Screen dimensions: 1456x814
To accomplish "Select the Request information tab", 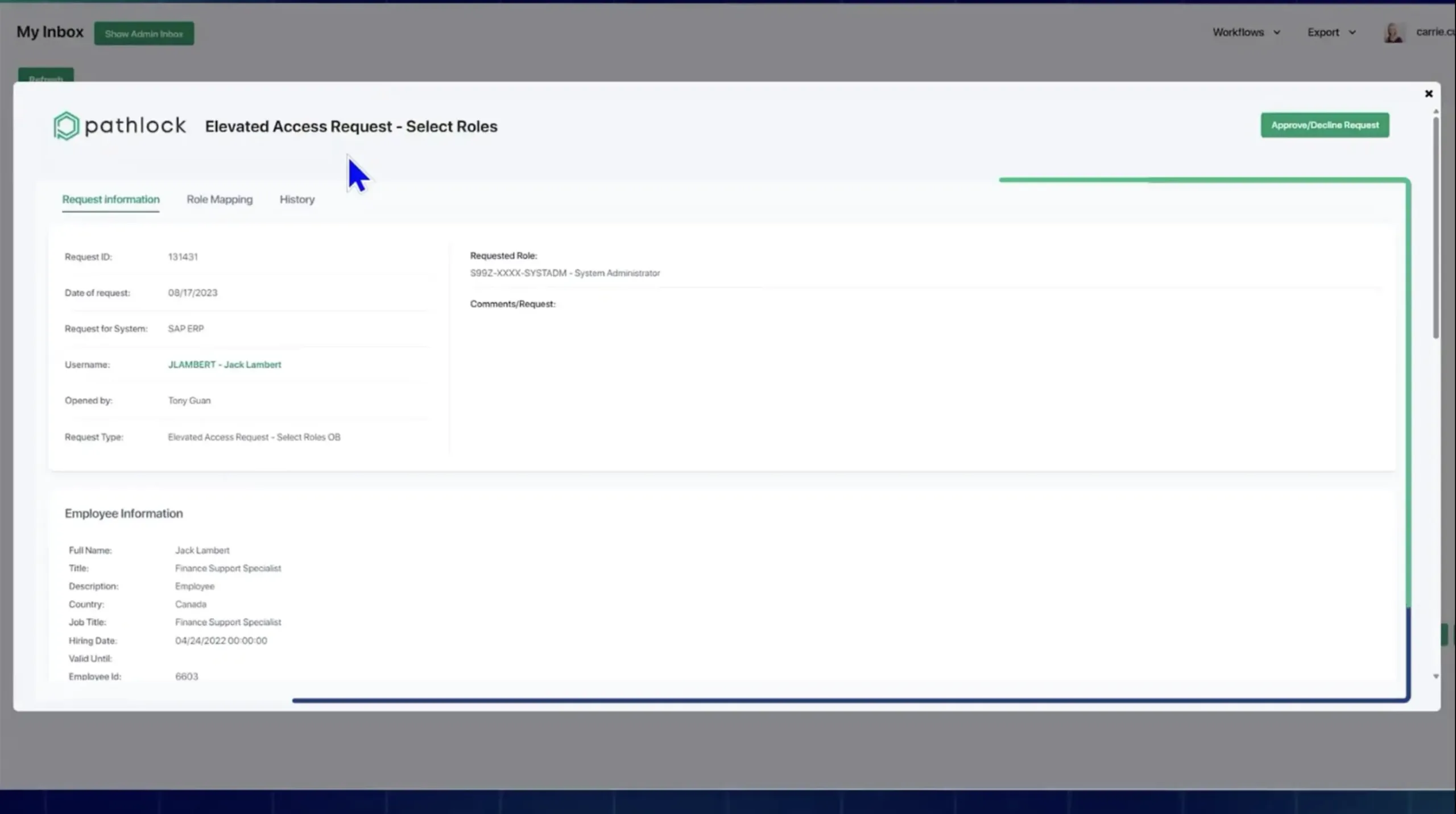I will pyautogui.click(x=110, y=200).
